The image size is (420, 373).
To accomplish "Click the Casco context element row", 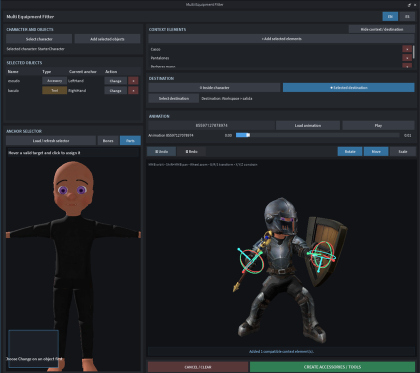I will [275, 49].
